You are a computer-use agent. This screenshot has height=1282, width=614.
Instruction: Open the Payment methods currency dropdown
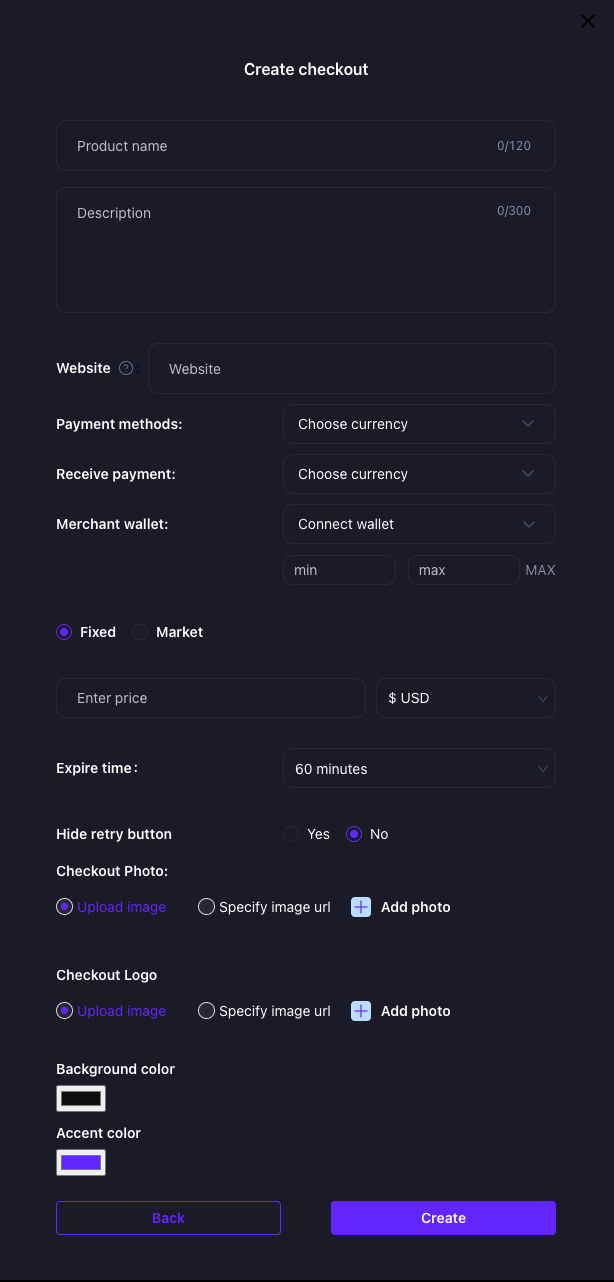click(x=419, y=424)
